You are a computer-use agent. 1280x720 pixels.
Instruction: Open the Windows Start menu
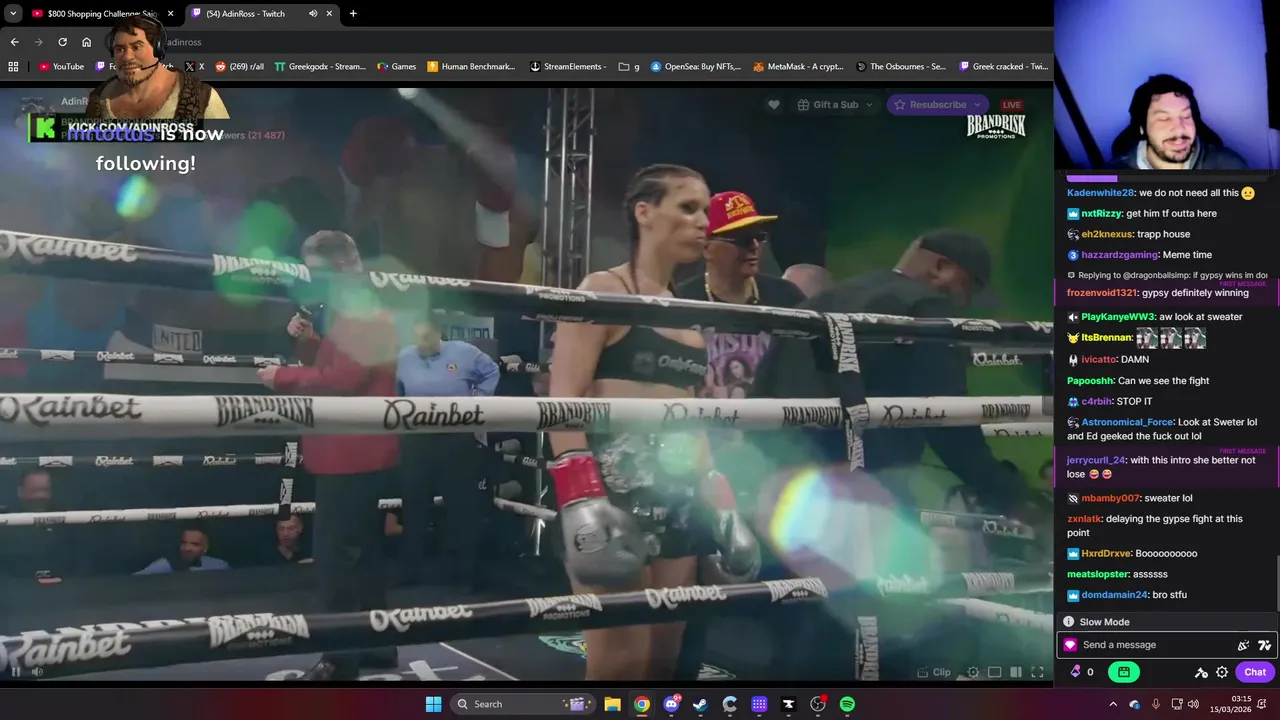click(x=433, y=704)
